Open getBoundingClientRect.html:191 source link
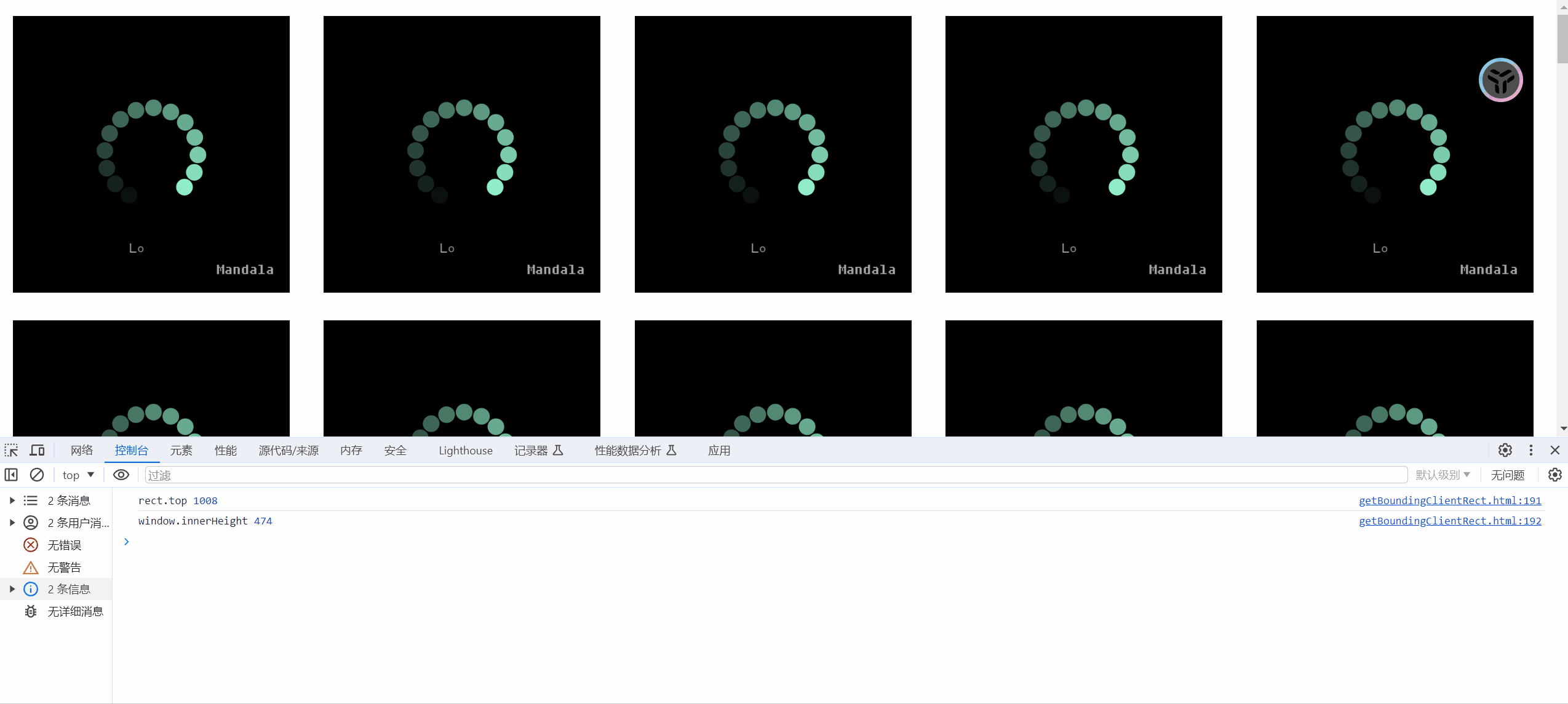 click(x=1449, y=500)
